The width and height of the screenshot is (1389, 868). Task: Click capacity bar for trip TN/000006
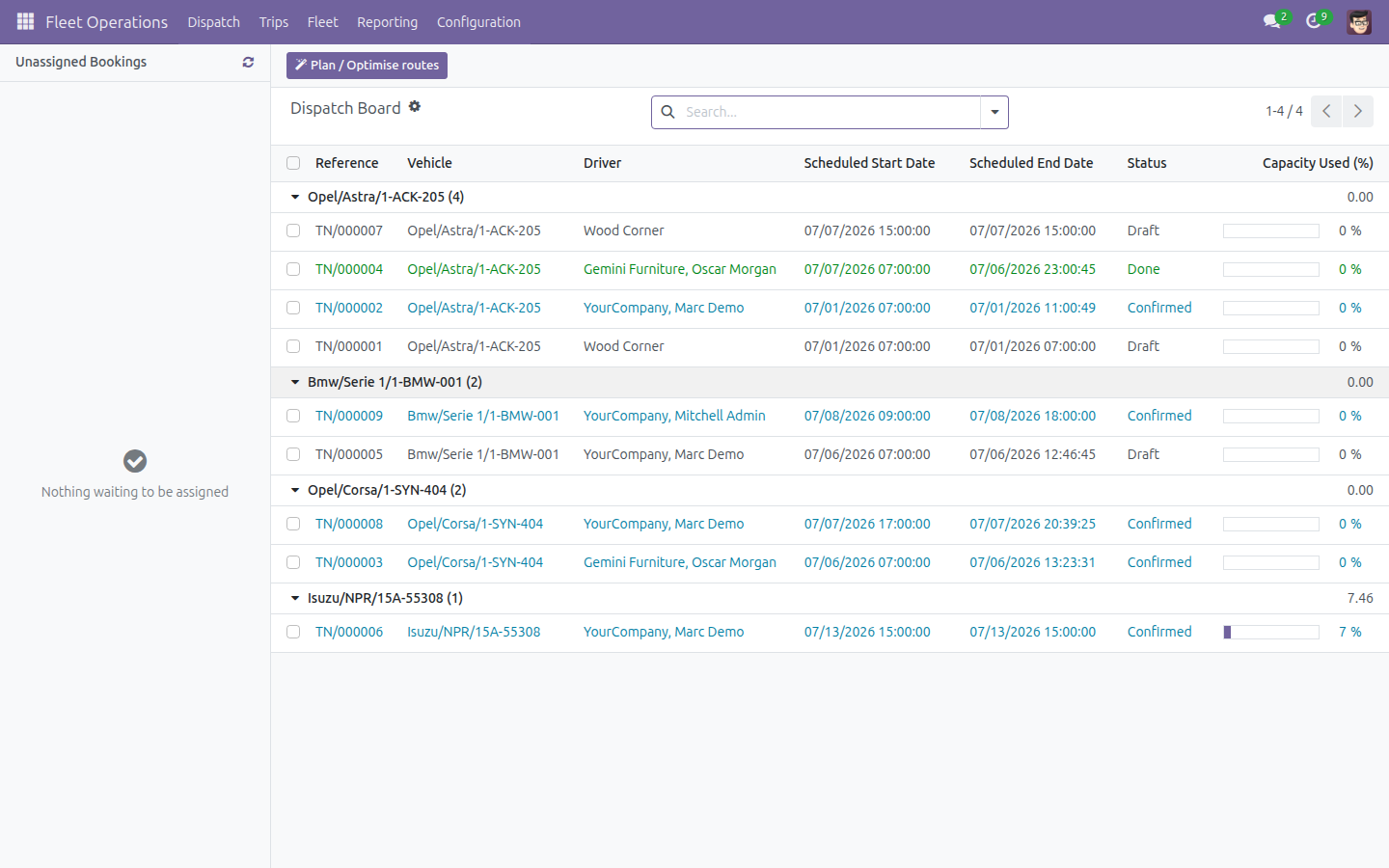click(1271, 632)
